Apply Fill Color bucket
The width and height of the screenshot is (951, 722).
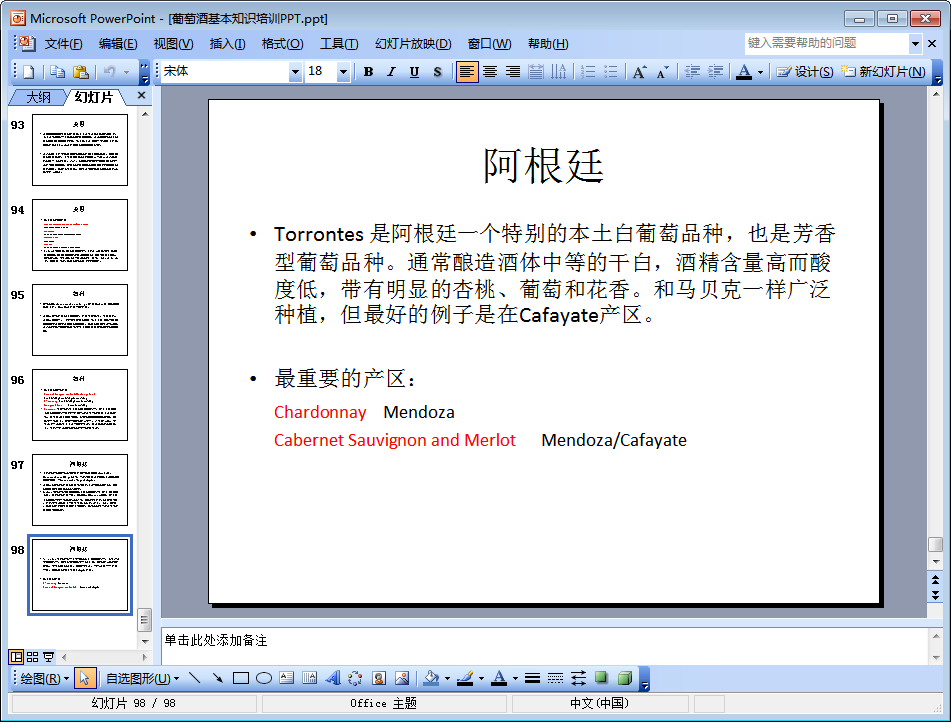431,678
